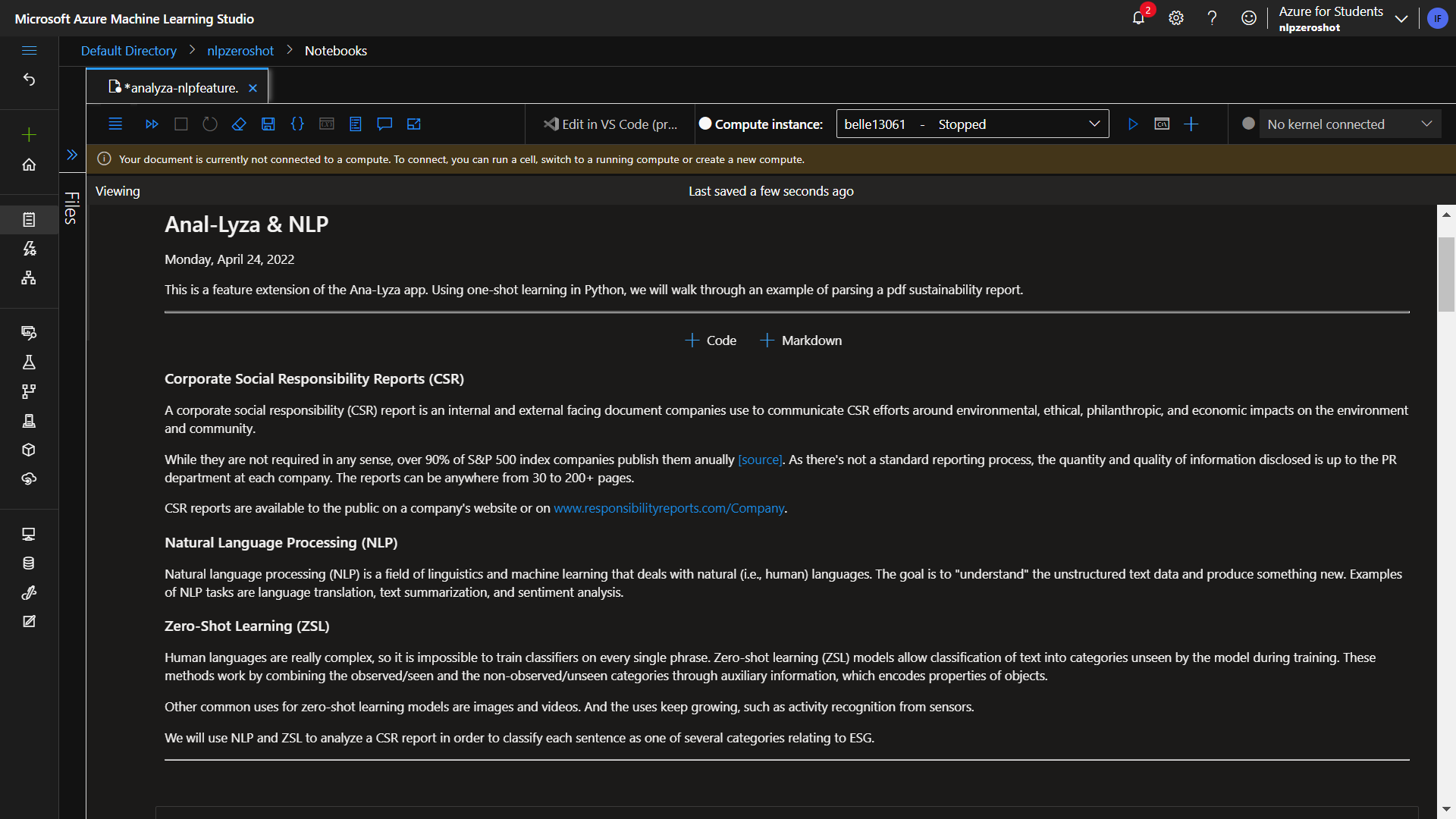1456x819 pixels.
Task: Open the Home icon in left sidebar
Action: (x=29, y=165)
